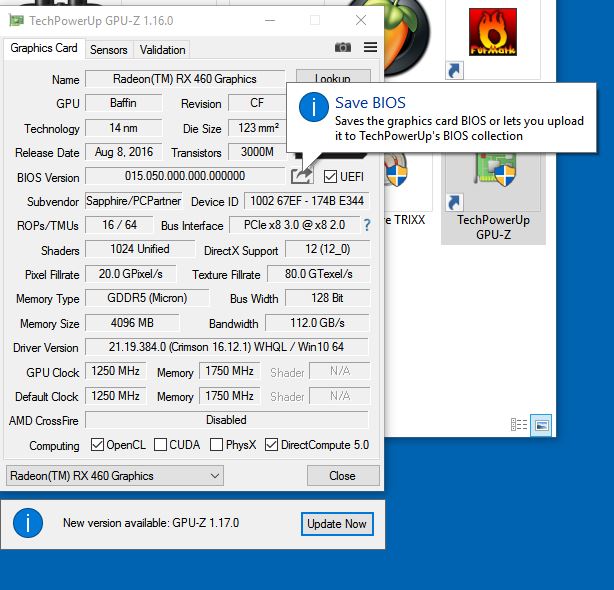The height and width of the screenshot is (590, 614).
Task: Click the TRIXX shield shortcut icon
Action: pyautogui.click(x=396, y=170)
